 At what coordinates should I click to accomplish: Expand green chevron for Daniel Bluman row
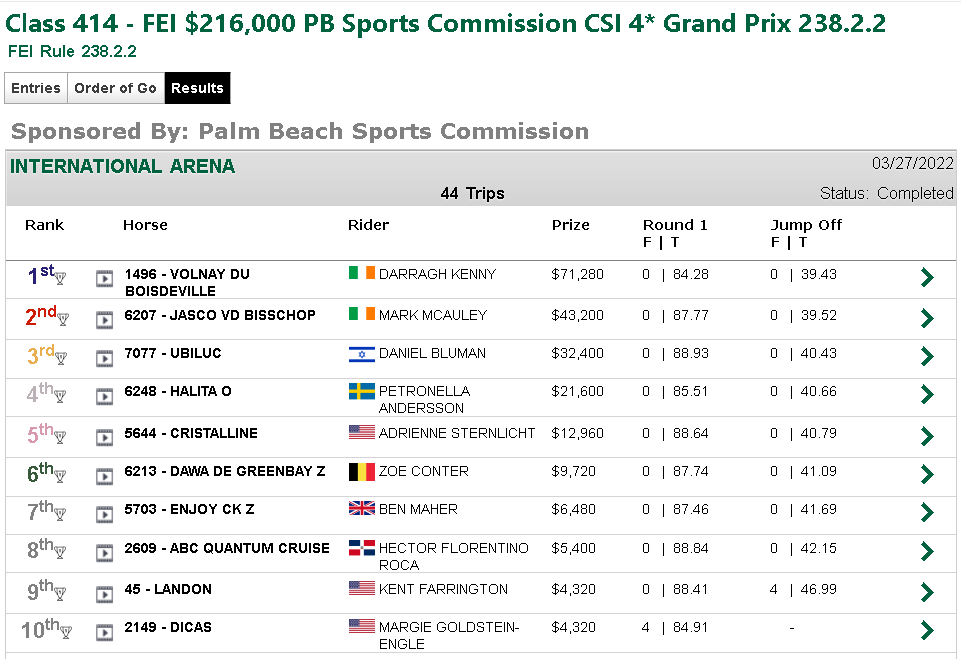[x=927, y=356]
